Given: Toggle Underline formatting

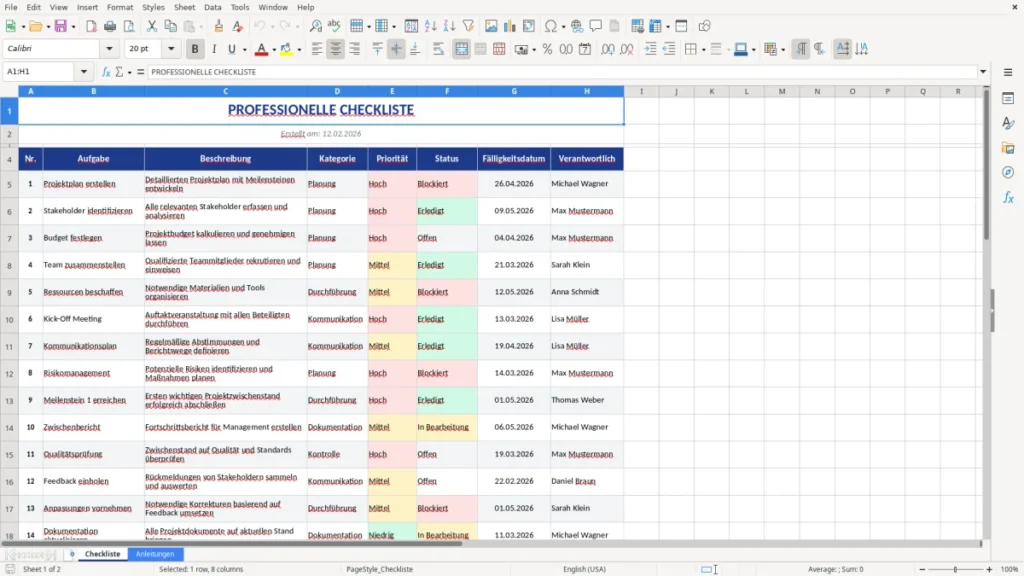Looking at the screenshot, I should click(x=231, y=49).
